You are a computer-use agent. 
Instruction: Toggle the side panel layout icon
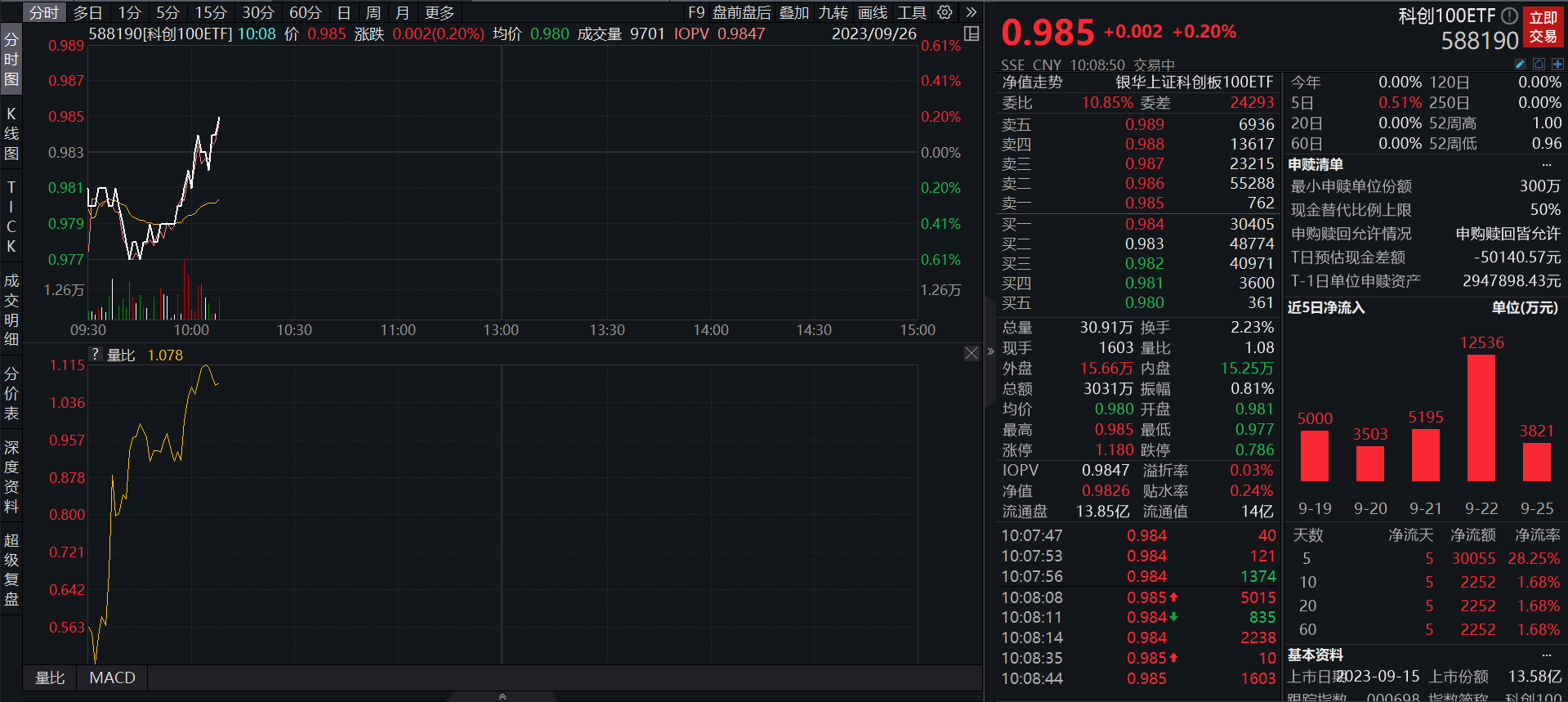point(972,34)
